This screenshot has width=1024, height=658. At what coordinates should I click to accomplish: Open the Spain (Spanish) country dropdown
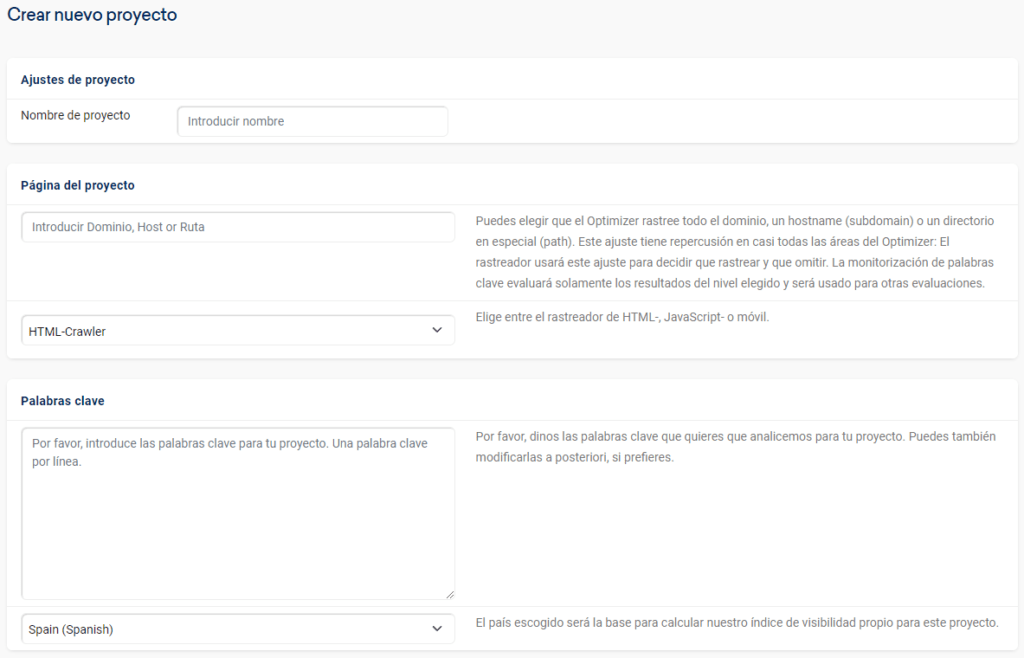(238, 629)
